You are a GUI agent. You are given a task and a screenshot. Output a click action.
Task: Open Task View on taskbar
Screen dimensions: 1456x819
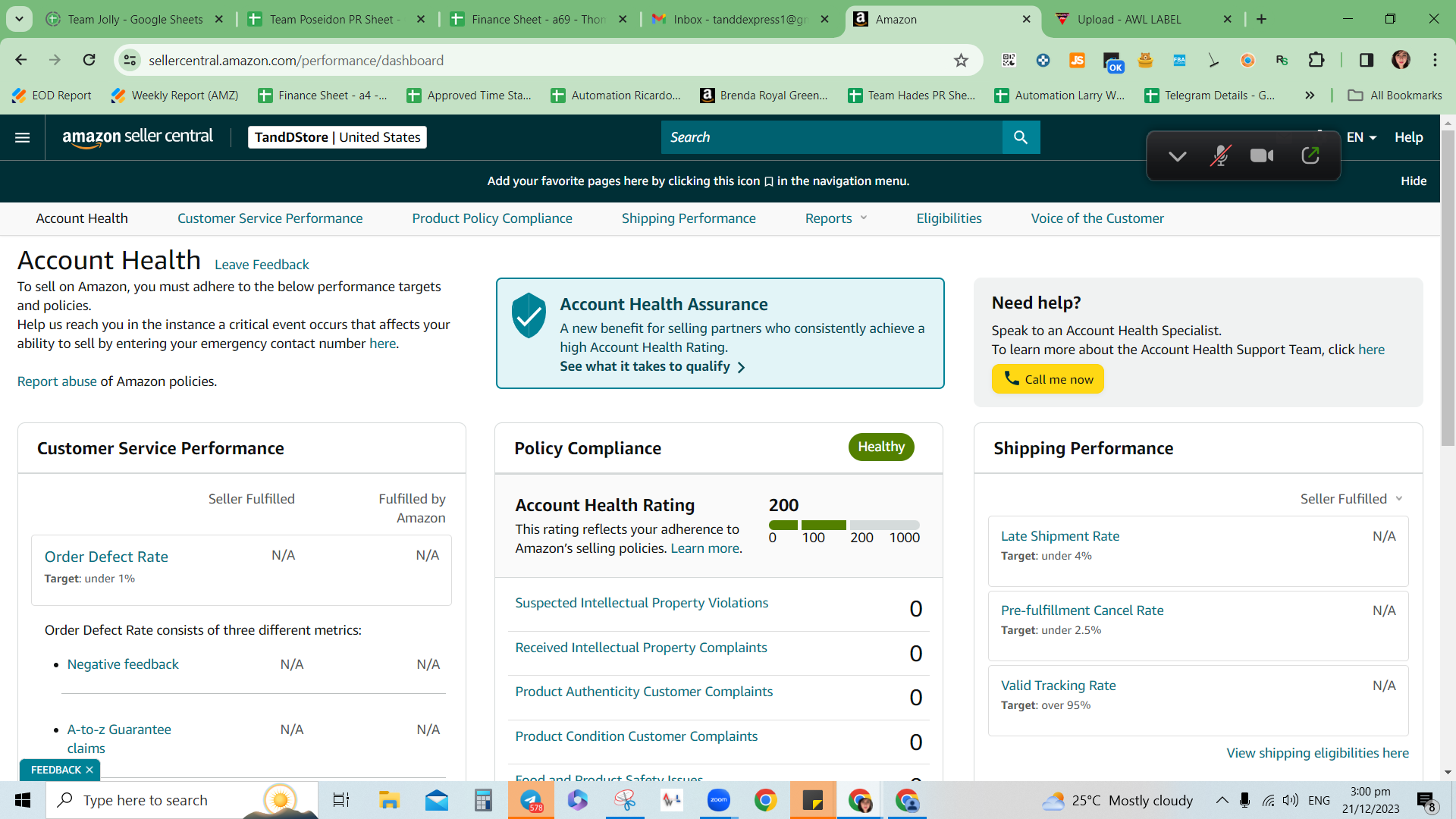coord(341,800)
